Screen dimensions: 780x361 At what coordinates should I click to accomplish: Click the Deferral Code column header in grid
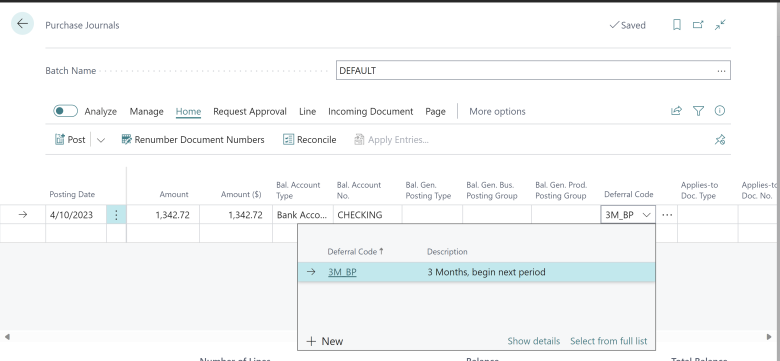[629, 194]
